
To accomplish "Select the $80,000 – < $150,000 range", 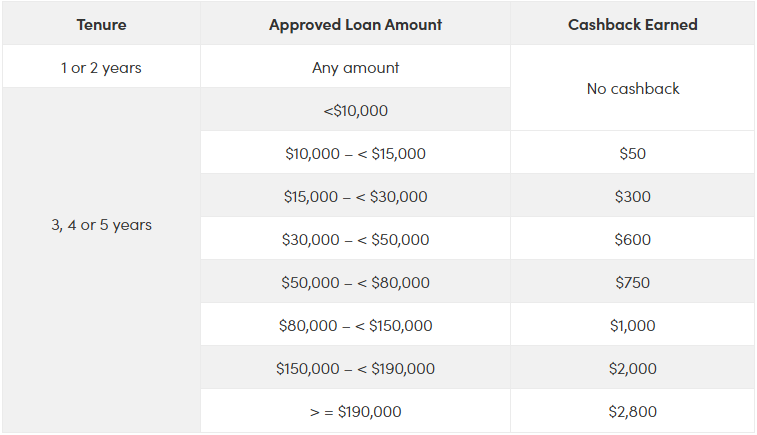I will point(355,326).
